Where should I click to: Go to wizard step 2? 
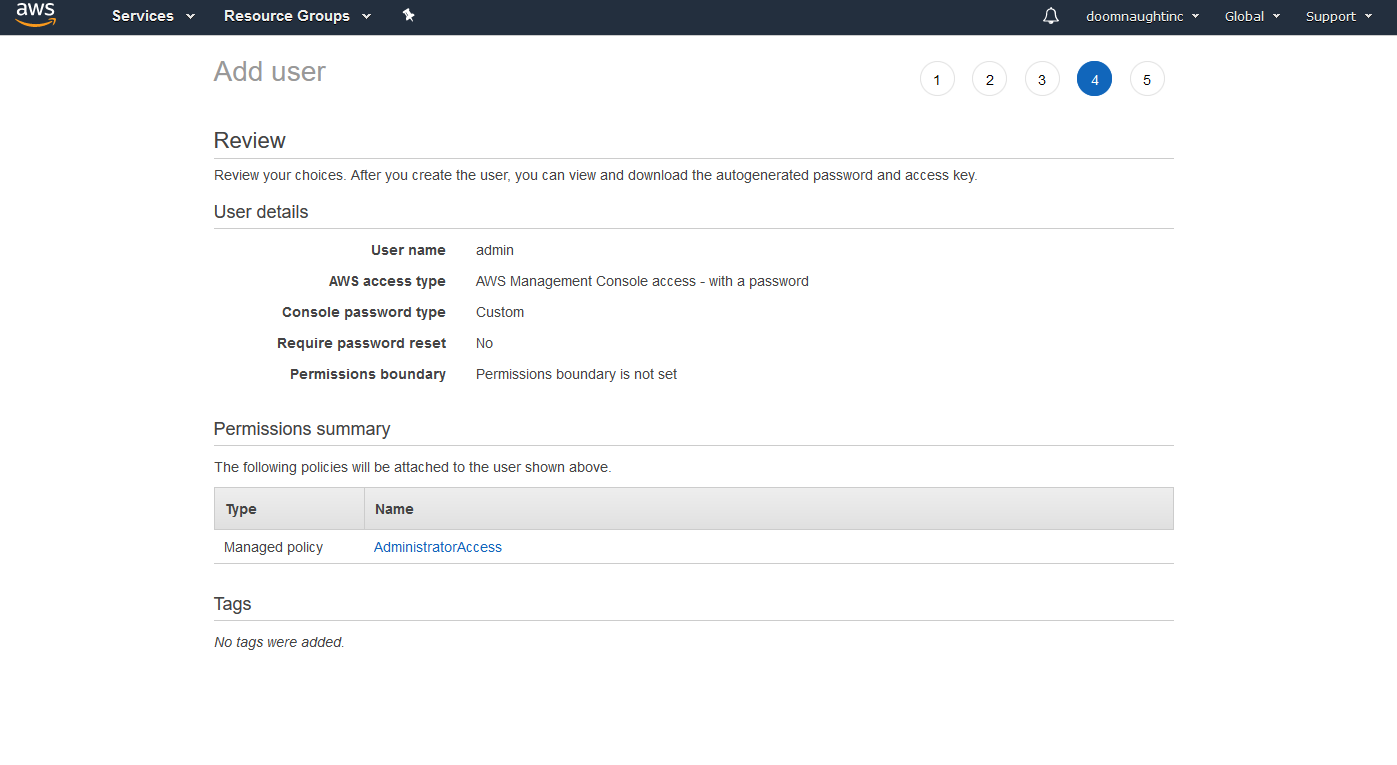pos(989,79)
